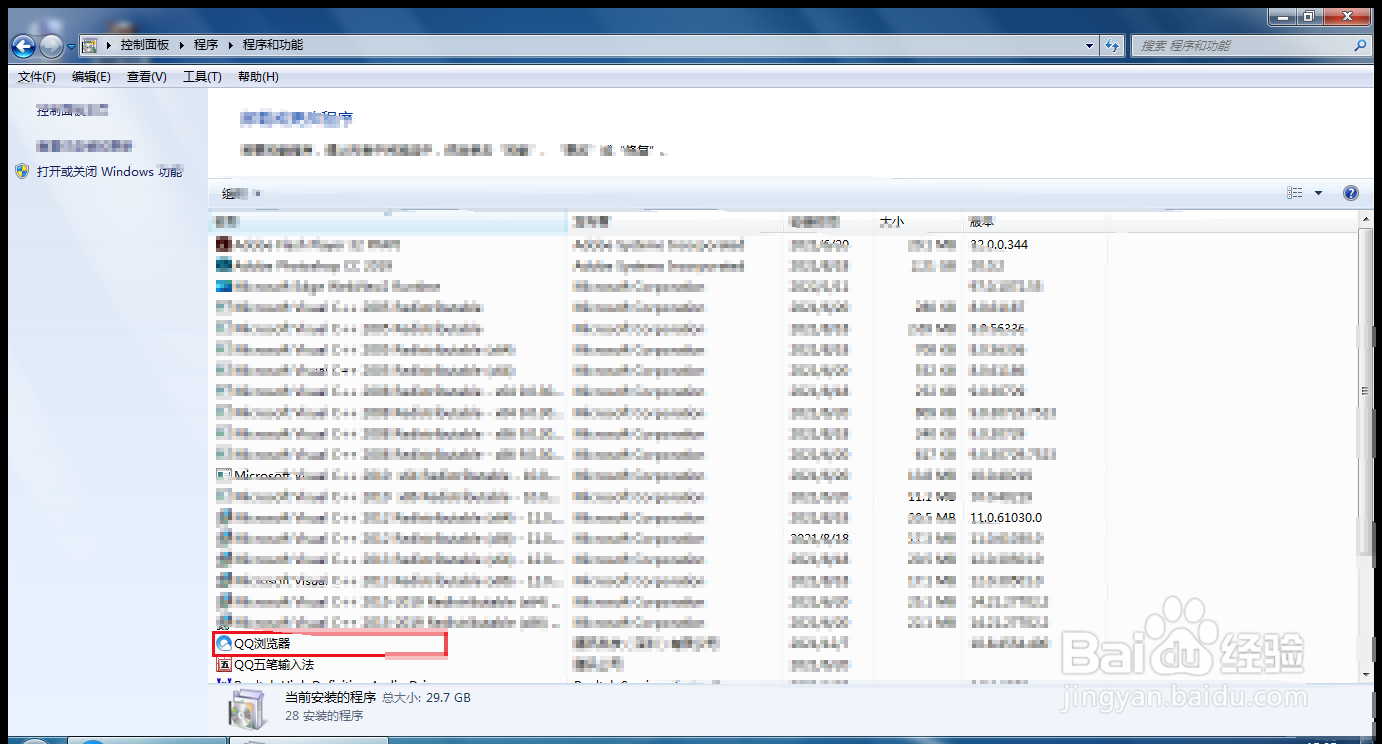The width and height of the screenshot is (1382, 744).
Task: Open help with the blue question mark icon
Action: tap(1350, 193)
